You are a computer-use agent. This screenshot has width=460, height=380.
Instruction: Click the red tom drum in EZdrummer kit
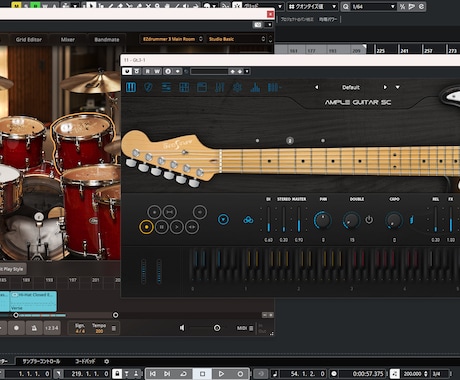83,142
